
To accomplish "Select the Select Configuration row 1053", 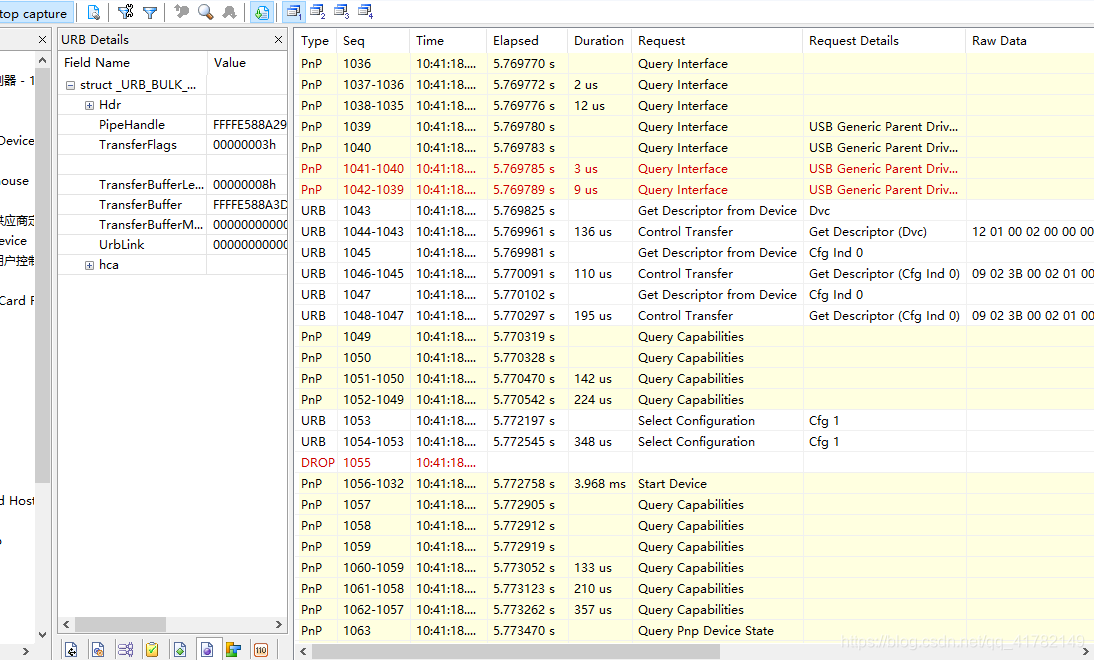I will tap(694, 421).
